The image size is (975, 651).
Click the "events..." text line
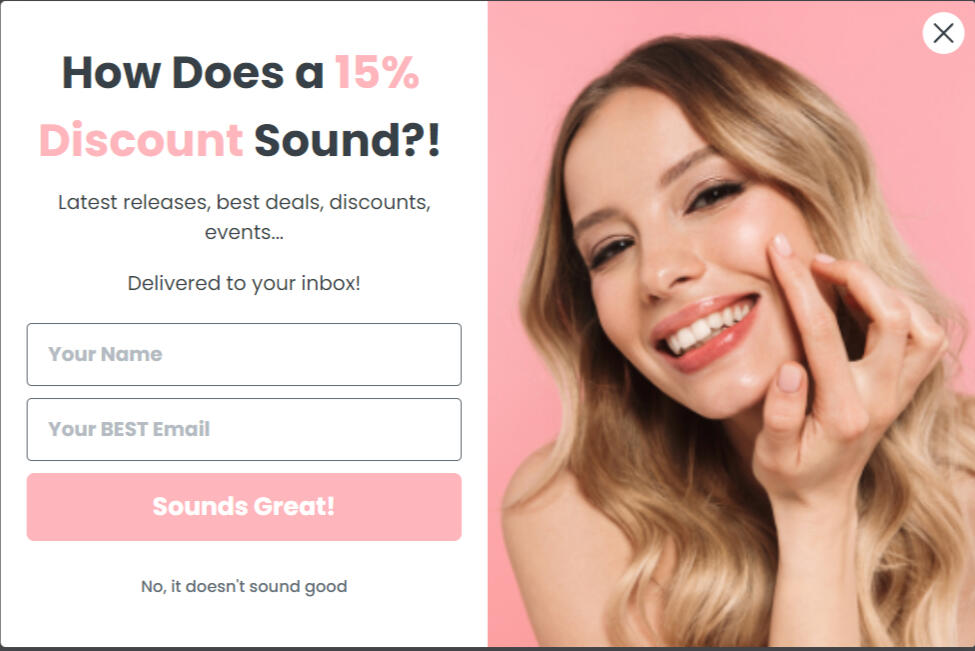(244, 232)
